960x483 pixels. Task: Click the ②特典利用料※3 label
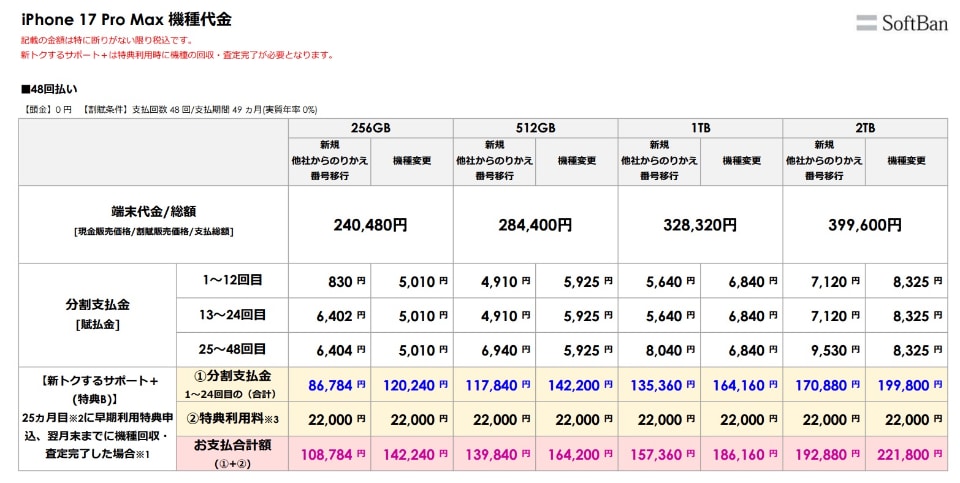click(x=232, y=419)
